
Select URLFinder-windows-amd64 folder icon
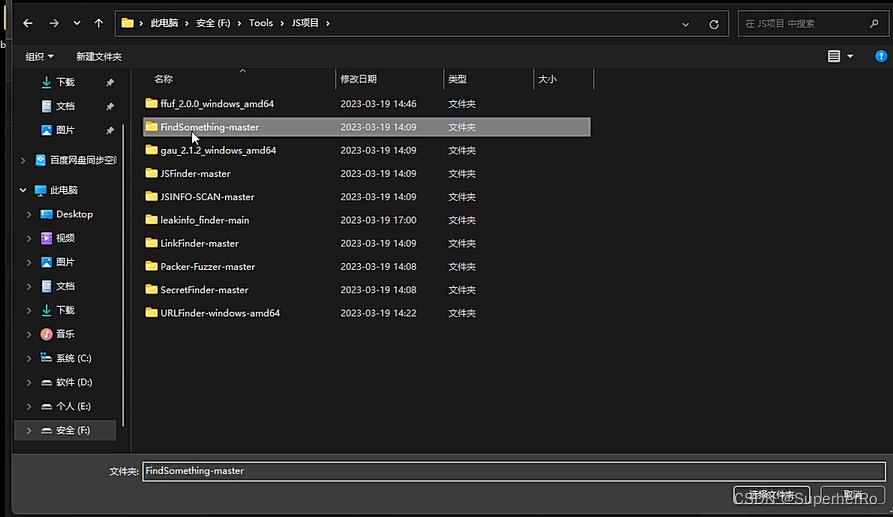[151, 313]
